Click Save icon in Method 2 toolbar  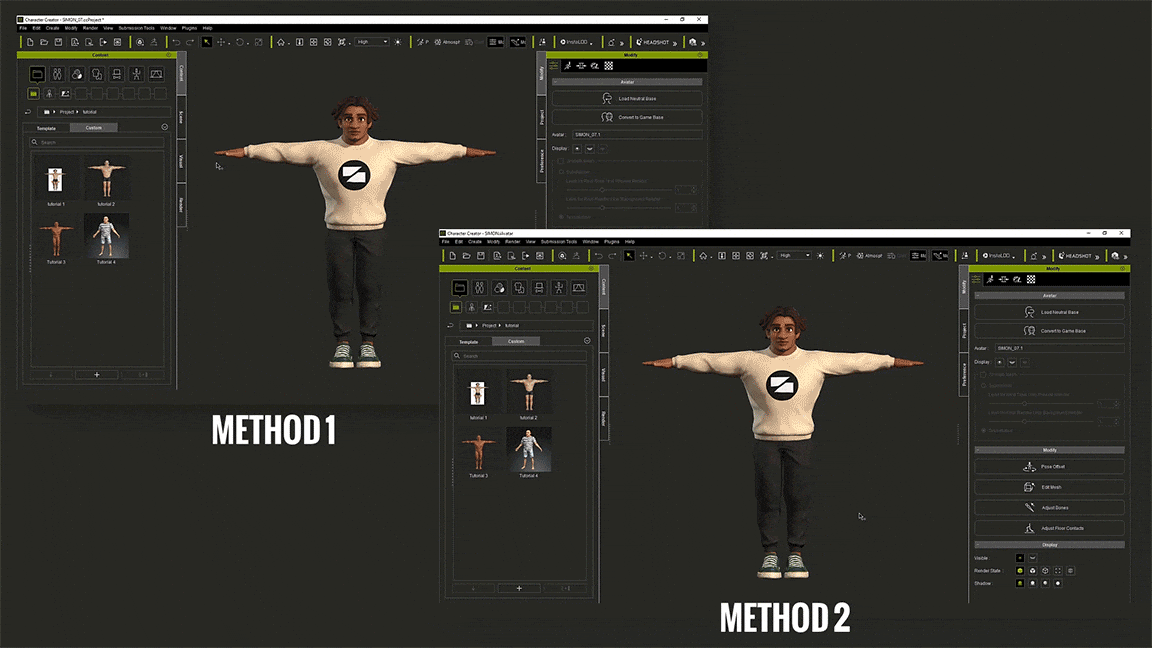[481, 256]
